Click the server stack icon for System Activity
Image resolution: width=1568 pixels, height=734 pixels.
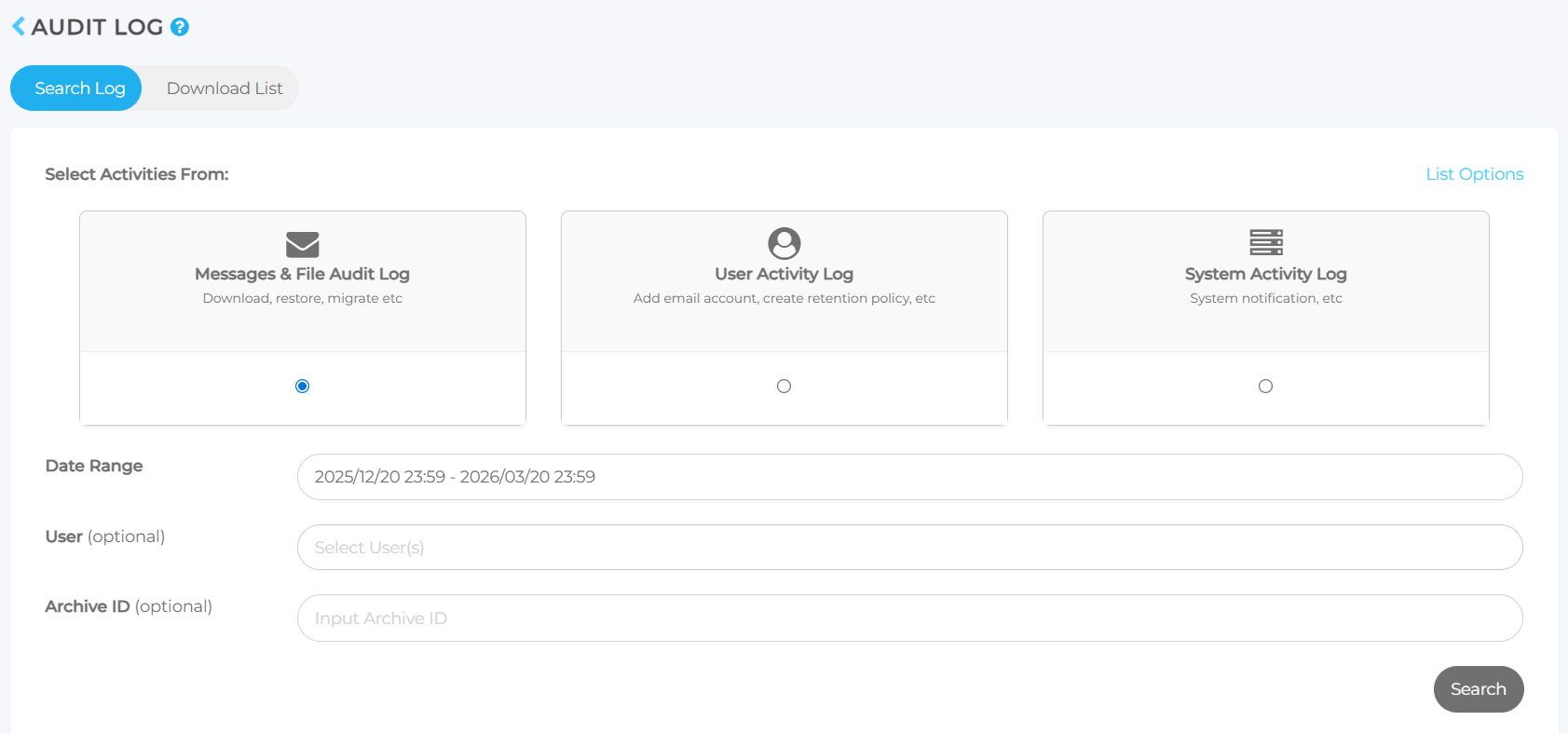click(1265, 242)
